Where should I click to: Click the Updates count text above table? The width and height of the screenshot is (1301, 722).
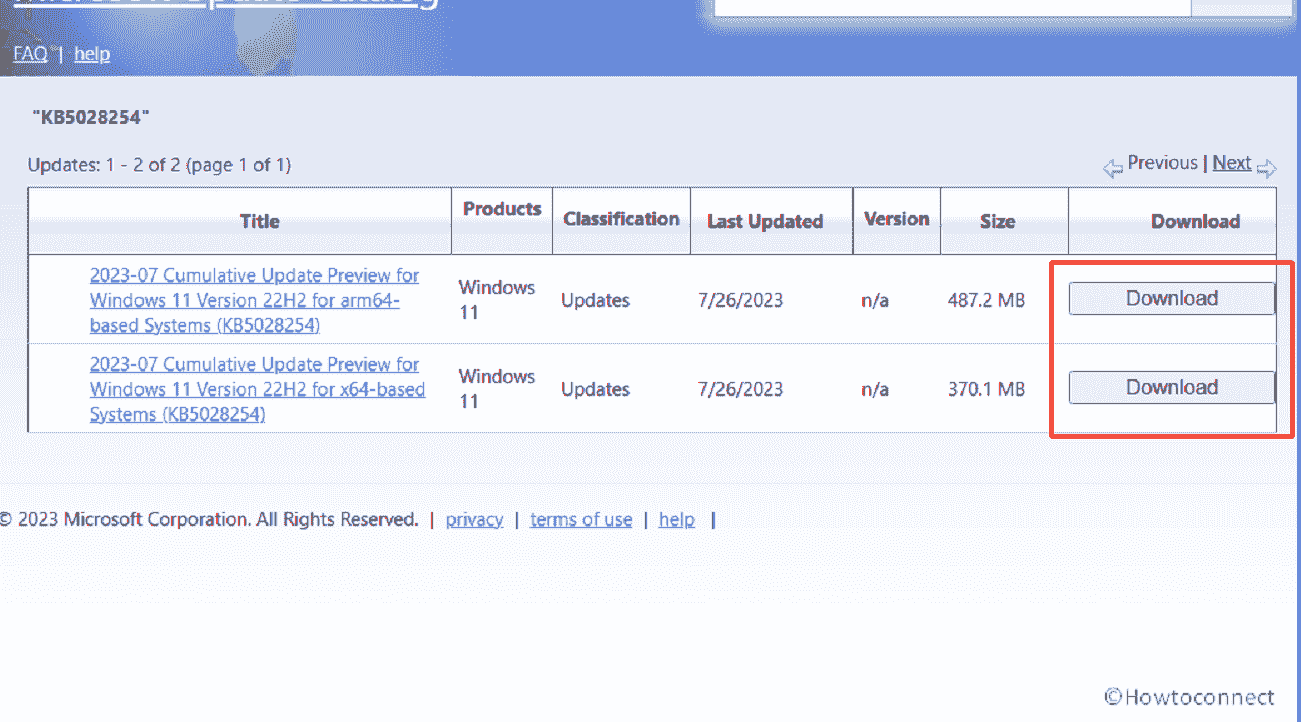pos(159,165)
